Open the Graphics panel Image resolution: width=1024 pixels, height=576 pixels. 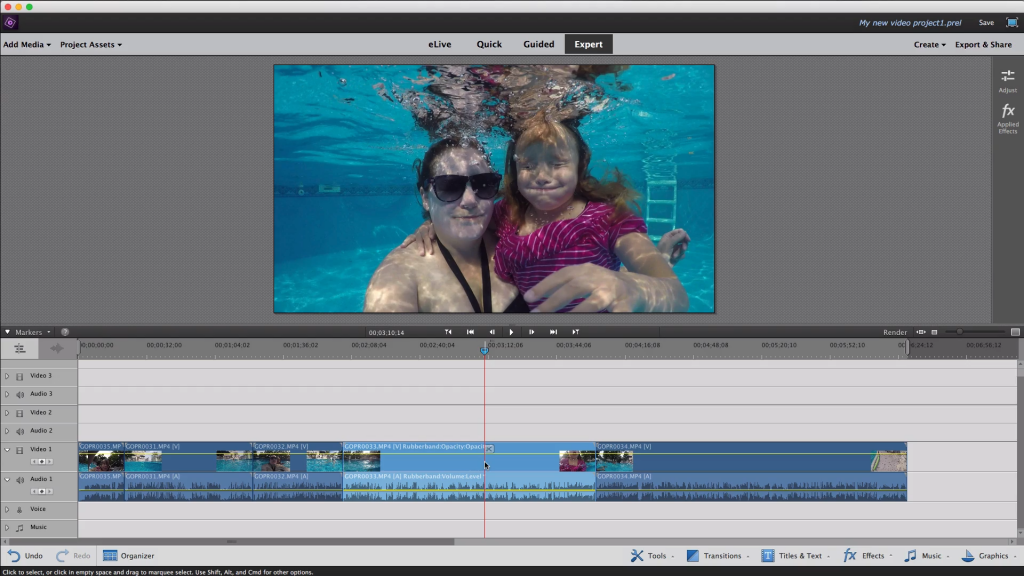pyautogui.click(x=987, y=556)
